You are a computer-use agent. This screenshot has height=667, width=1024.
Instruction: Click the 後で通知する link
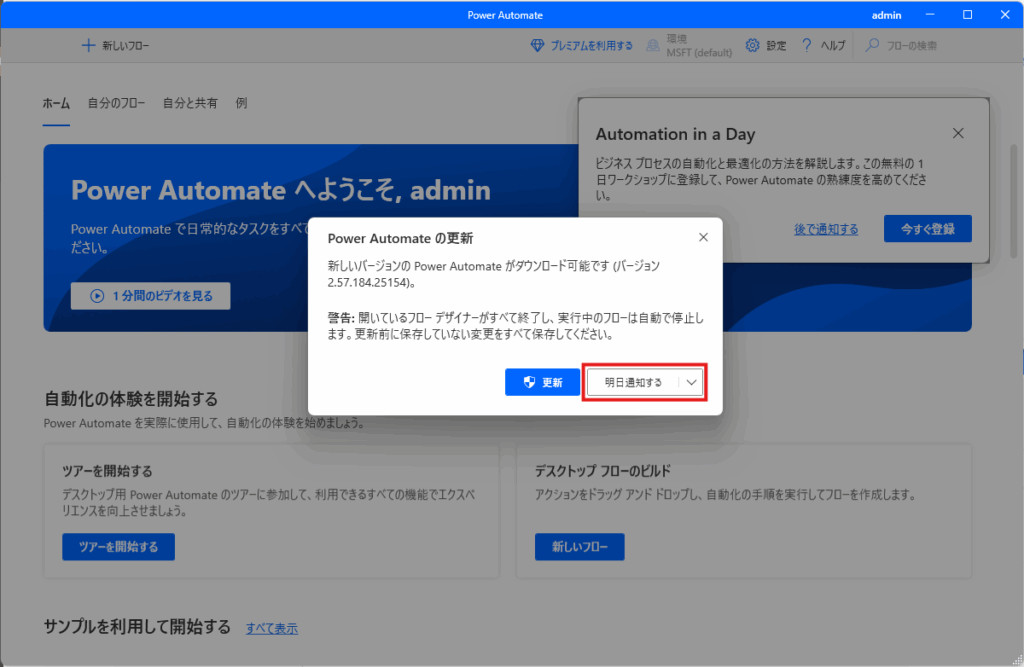tap(826, 229)
